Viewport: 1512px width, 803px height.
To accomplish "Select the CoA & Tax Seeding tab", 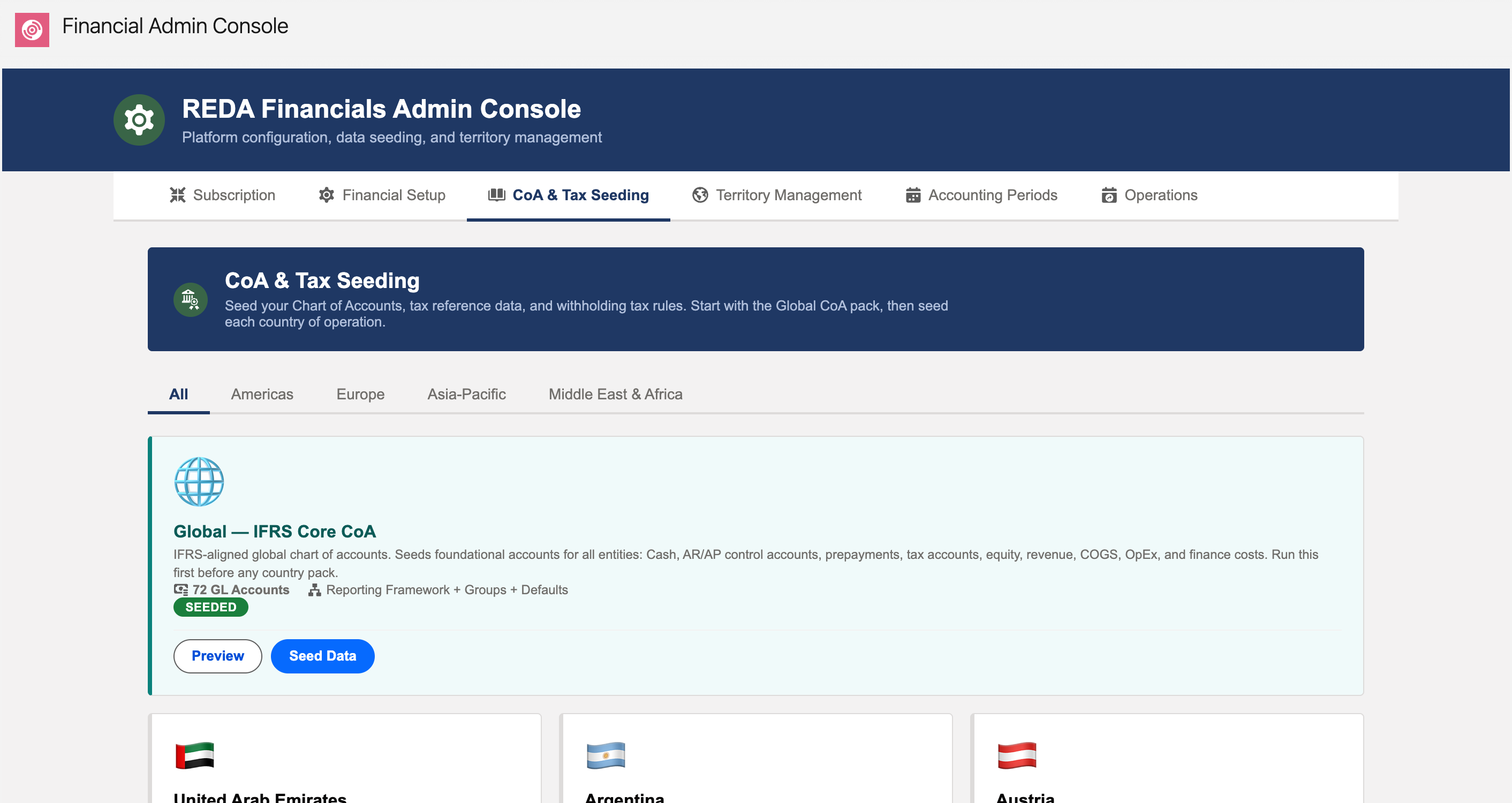I will click(x=568, y=195).
